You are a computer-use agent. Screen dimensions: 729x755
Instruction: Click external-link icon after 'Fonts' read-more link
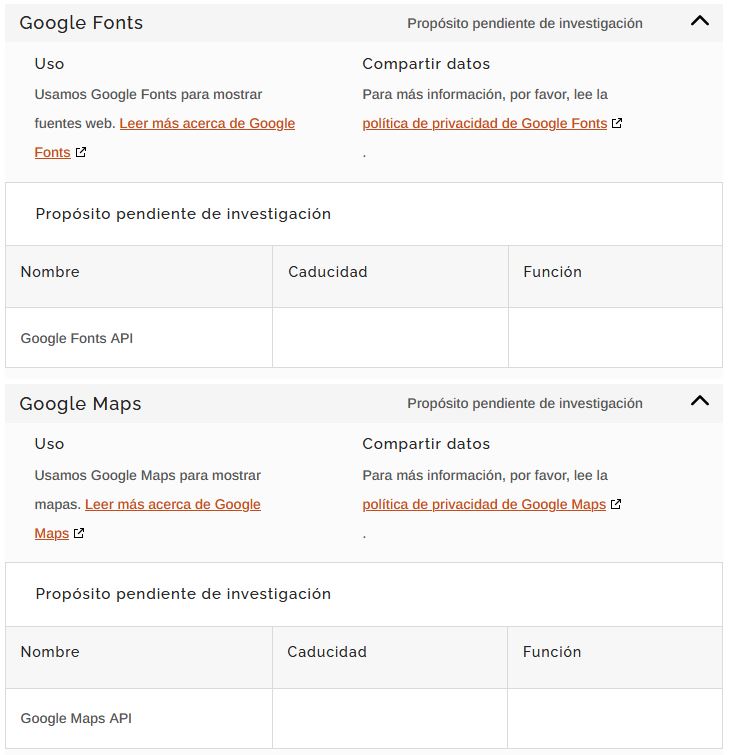[x=81, y=153]
